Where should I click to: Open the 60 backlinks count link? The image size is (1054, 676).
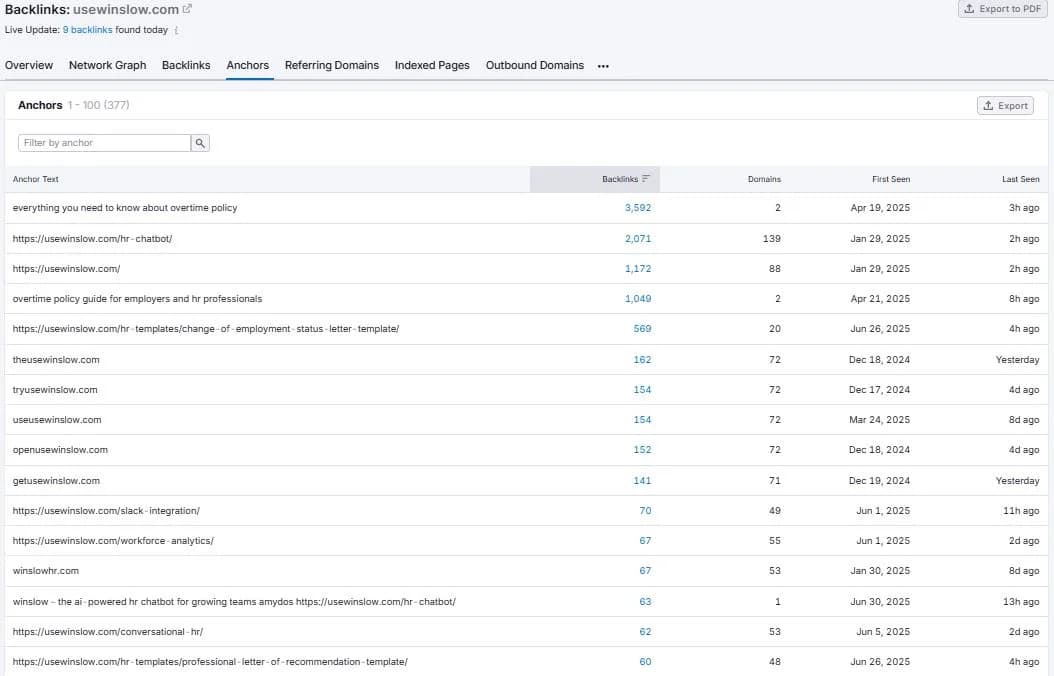point(645,661)
